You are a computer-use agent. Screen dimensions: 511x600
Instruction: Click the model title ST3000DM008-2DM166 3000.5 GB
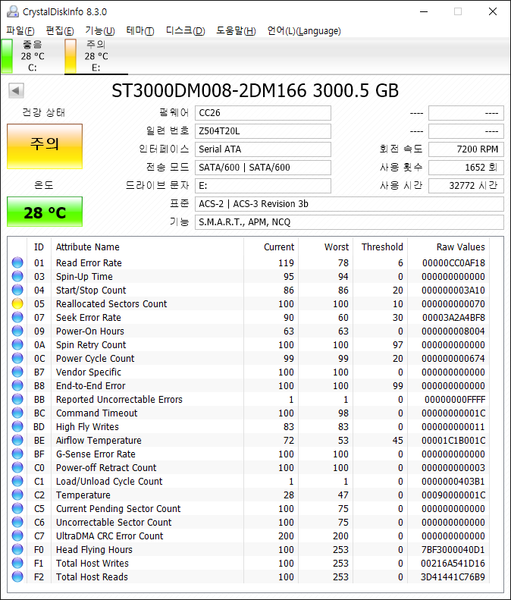pos(255,91)
